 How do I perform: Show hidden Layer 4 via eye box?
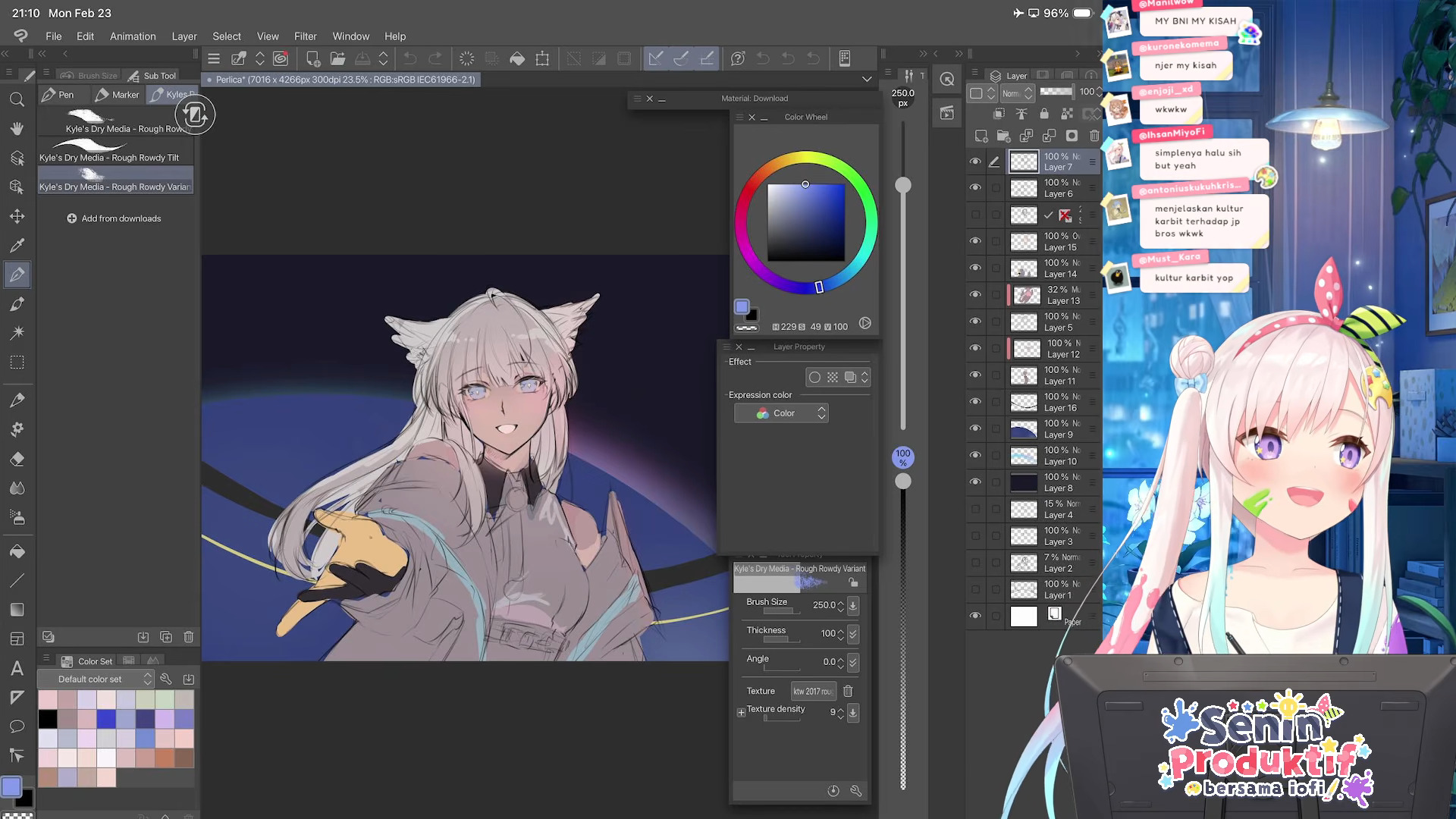coord(975,509)
